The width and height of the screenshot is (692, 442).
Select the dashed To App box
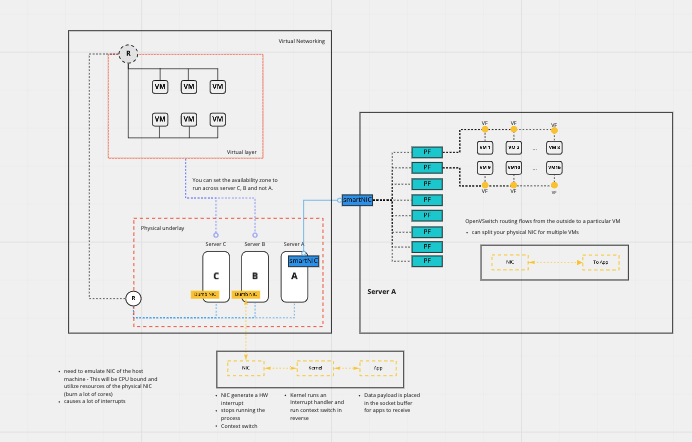(600, 263)
